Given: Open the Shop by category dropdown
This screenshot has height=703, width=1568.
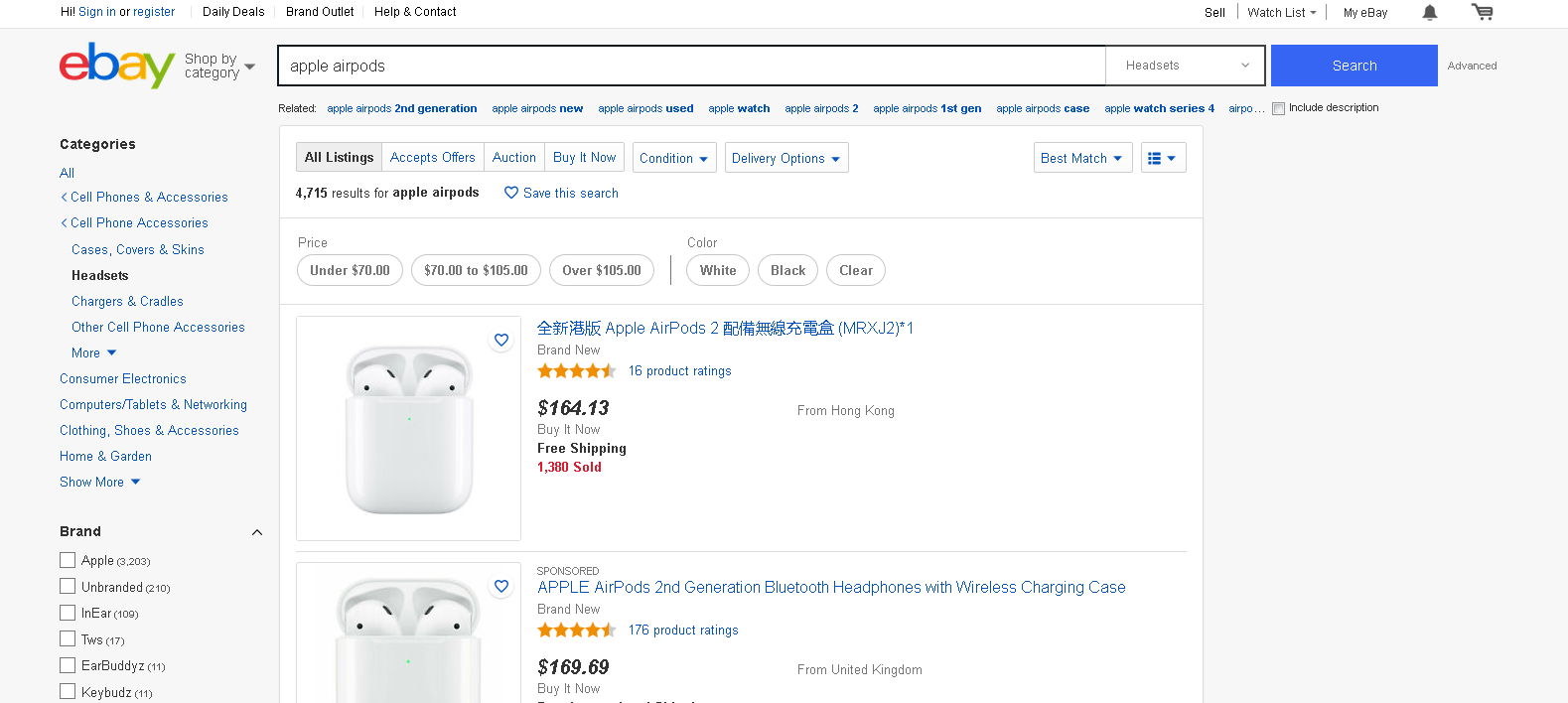Looking at the screenshot, I should (x=219, y=66).
